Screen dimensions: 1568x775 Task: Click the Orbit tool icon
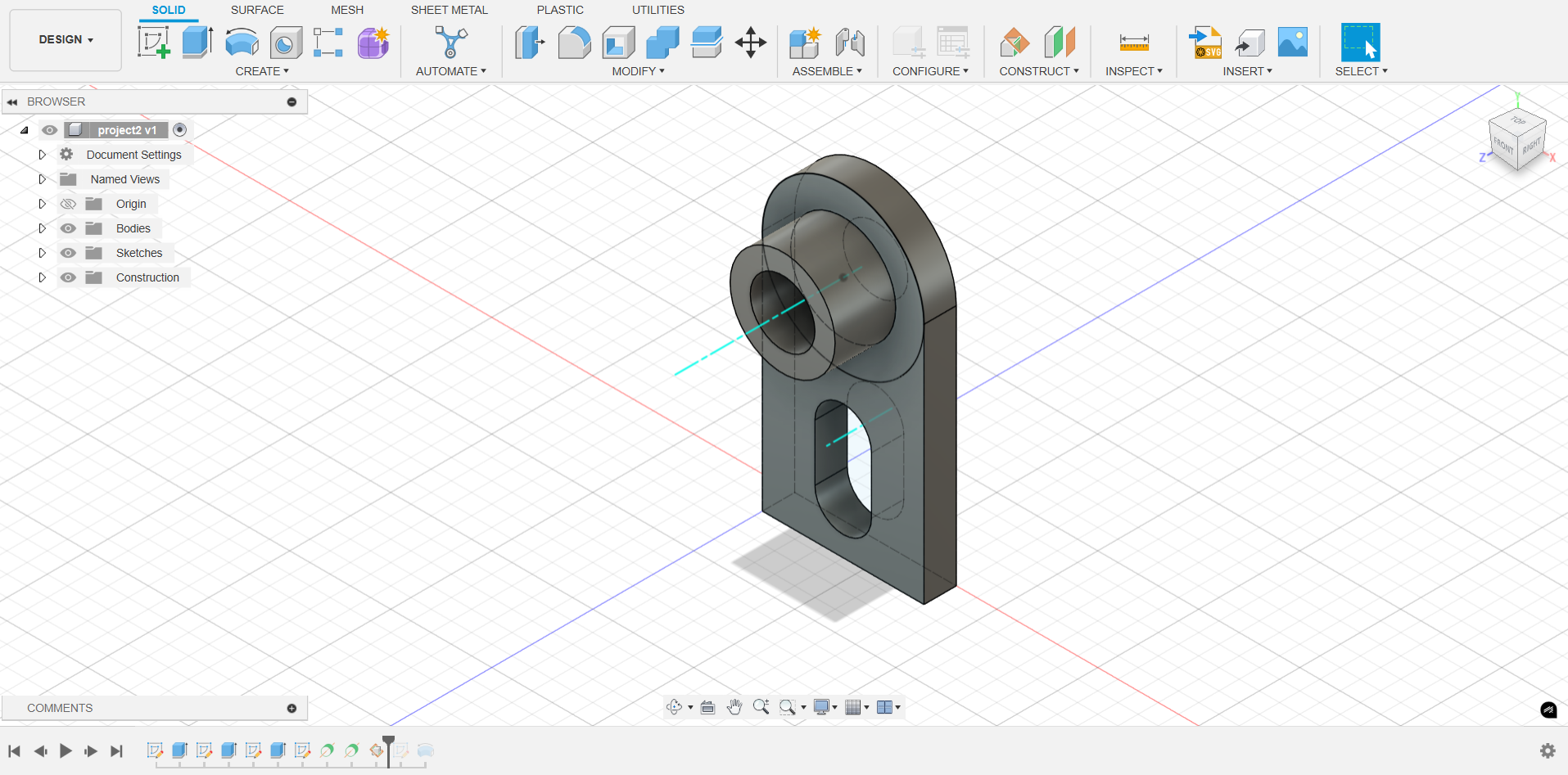tap(675, 707)
